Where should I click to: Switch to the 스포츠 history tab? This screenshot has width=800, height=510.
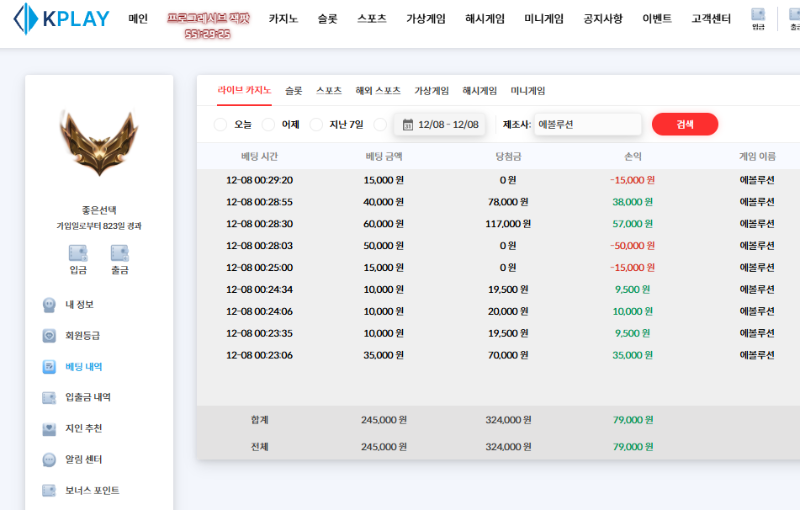pos(329,91)
